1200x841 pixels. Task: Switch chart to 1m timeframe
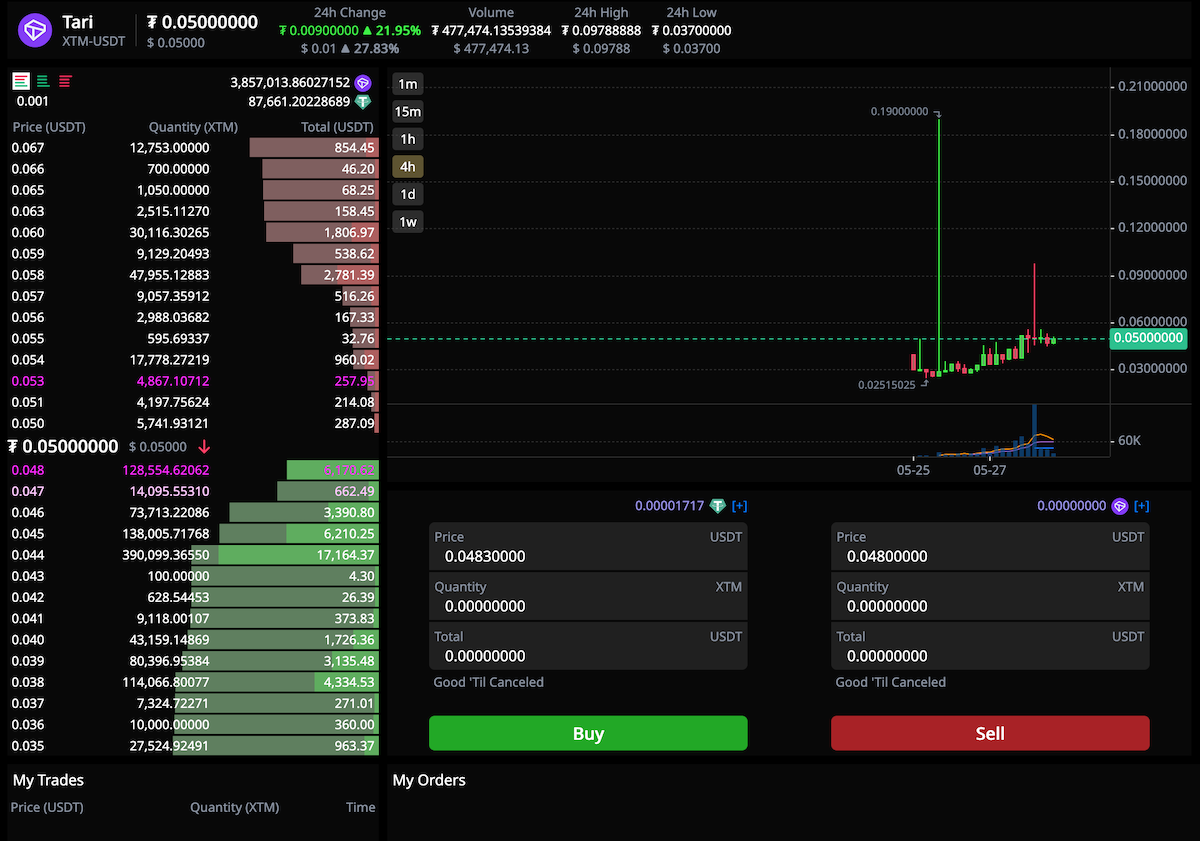point(407,84)
